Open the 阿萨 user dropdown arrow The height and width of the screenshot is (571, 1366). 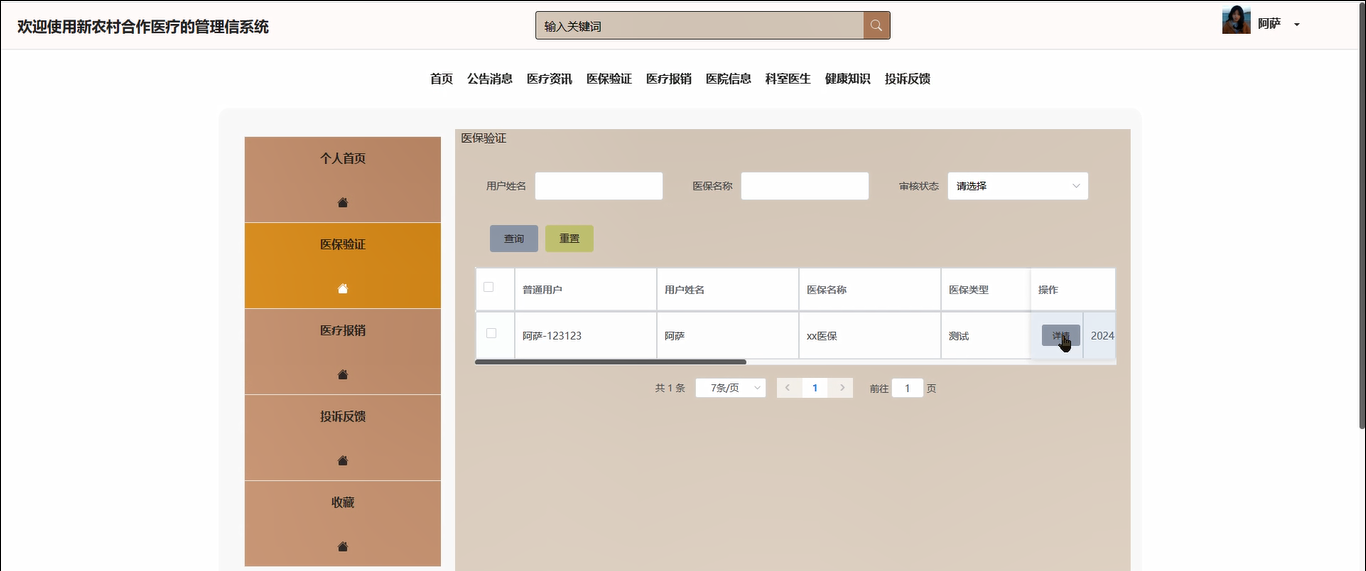tap(1297, 24)
